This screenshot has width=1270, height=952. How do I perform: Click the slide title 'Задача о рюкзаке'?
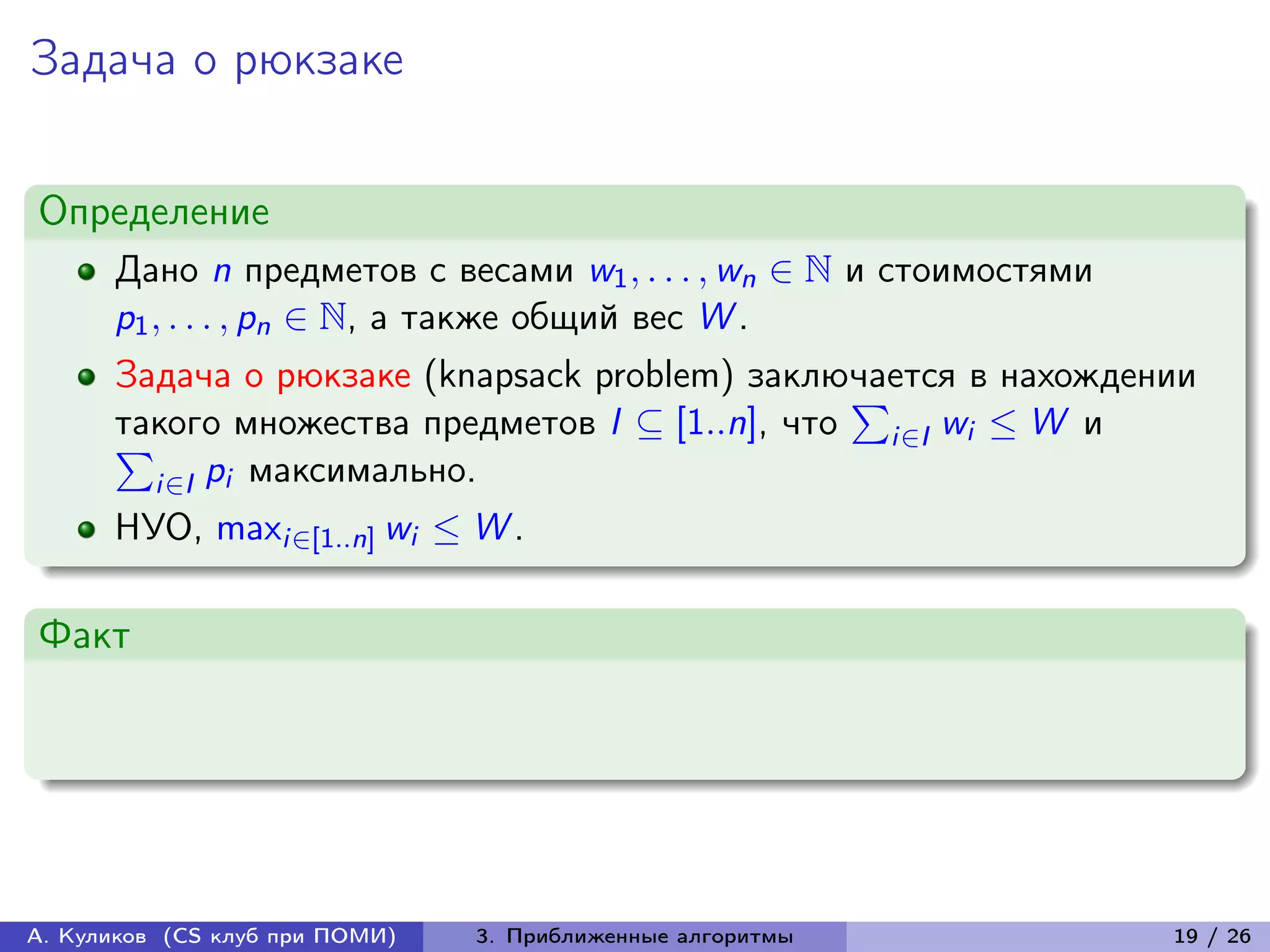point(217,60)
